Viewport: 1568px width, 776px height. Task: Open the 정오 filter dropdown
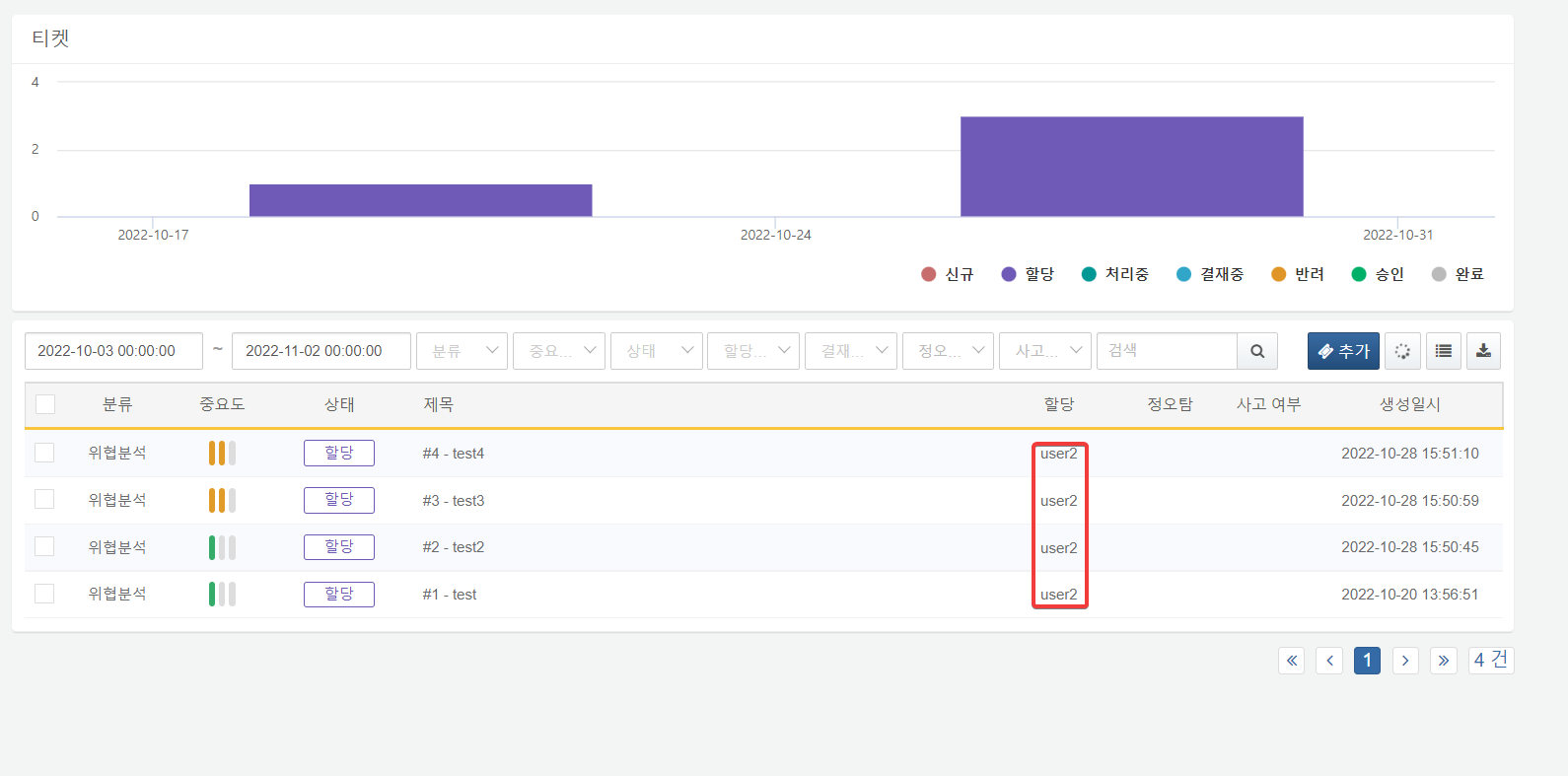[x=948, y=351]
